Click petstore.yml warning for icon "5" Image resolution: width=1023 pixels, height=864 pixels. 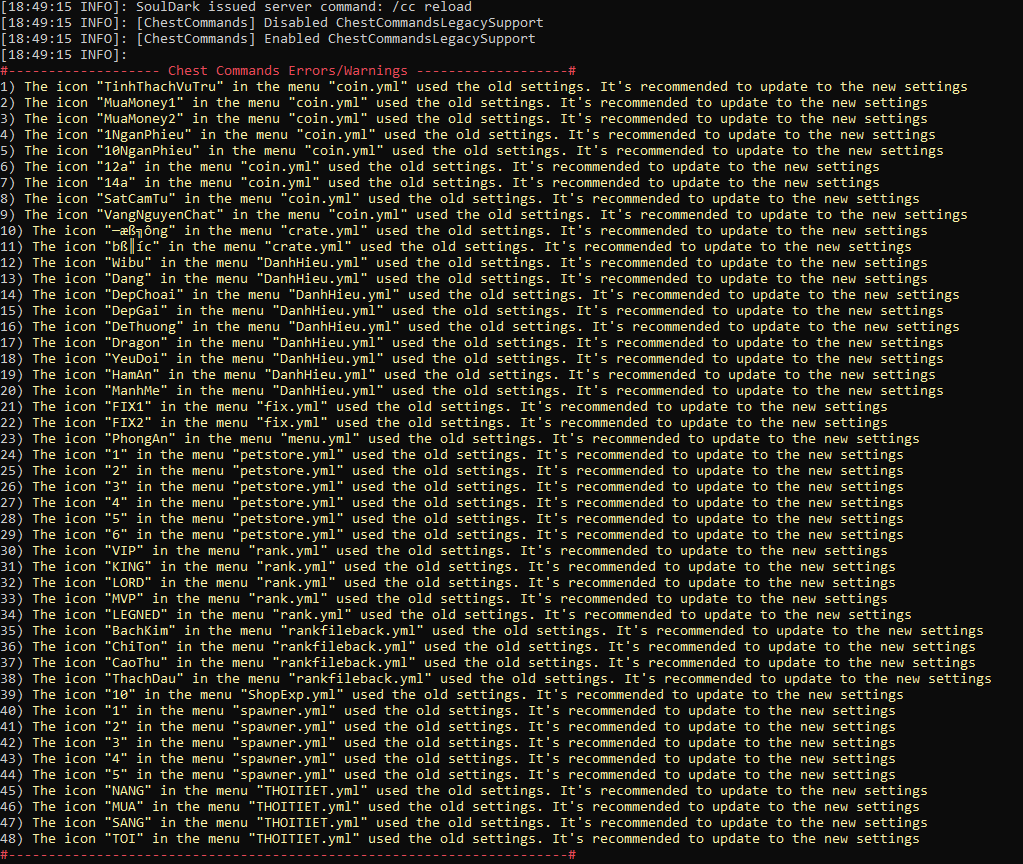coord(452,518)
